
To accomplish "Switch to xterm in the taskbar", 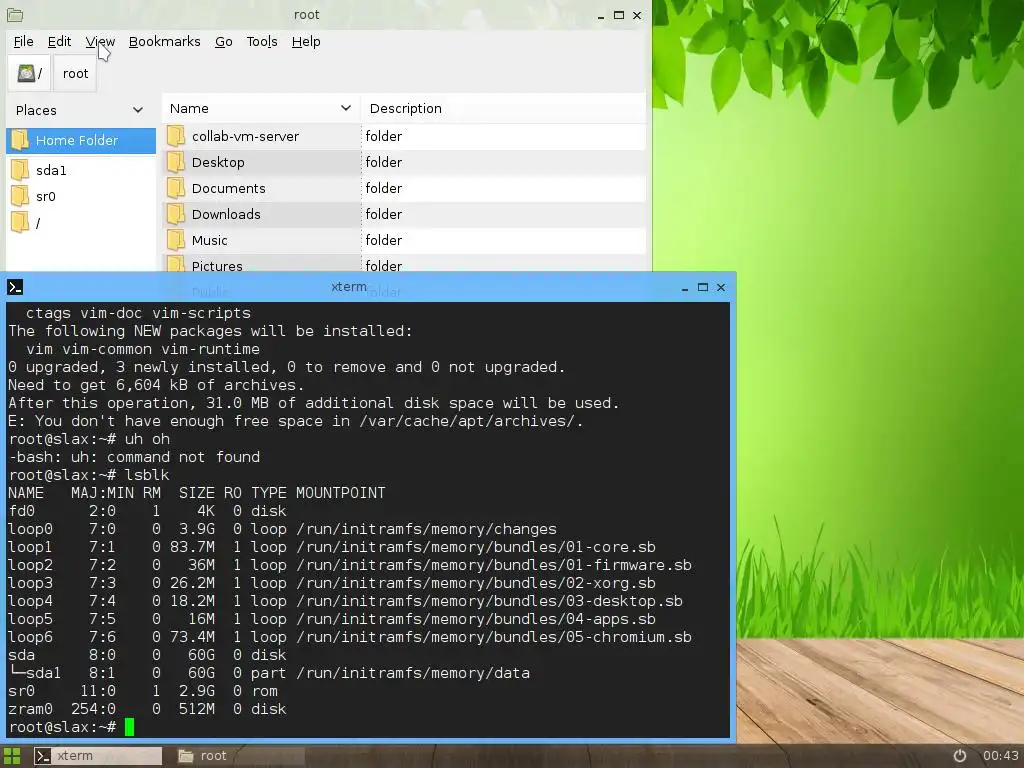I will point(98,756).
